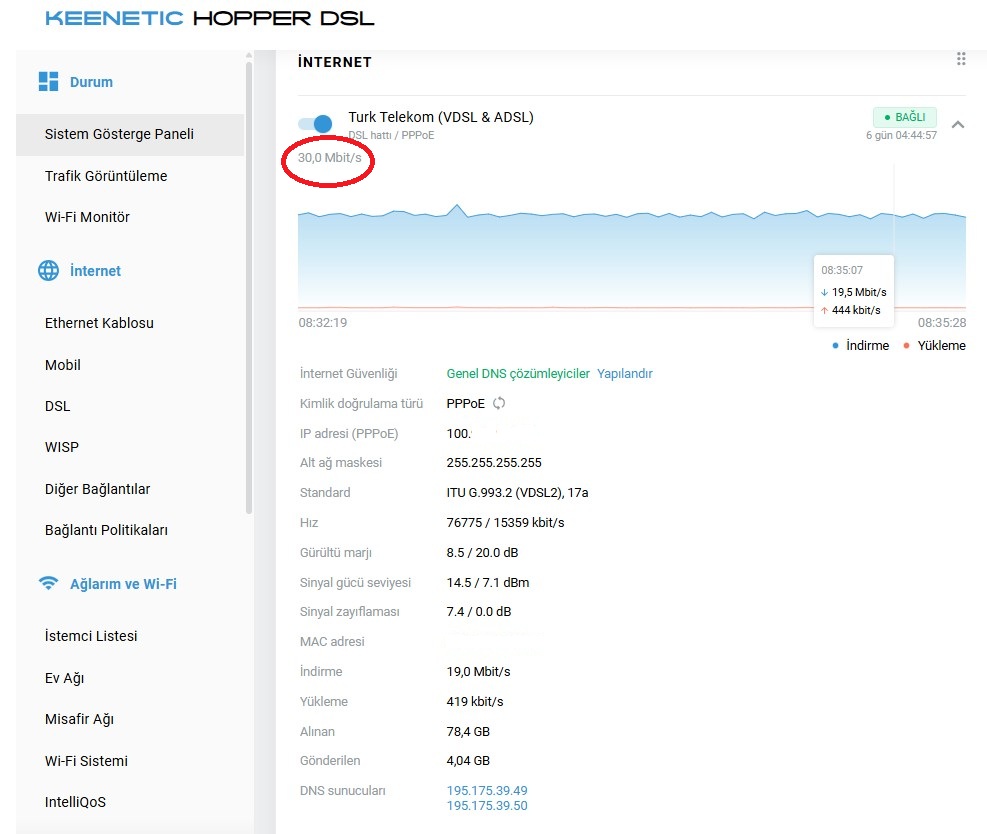Open Misafir Ağı settings

pyautogui.click(x=79, y=719)
